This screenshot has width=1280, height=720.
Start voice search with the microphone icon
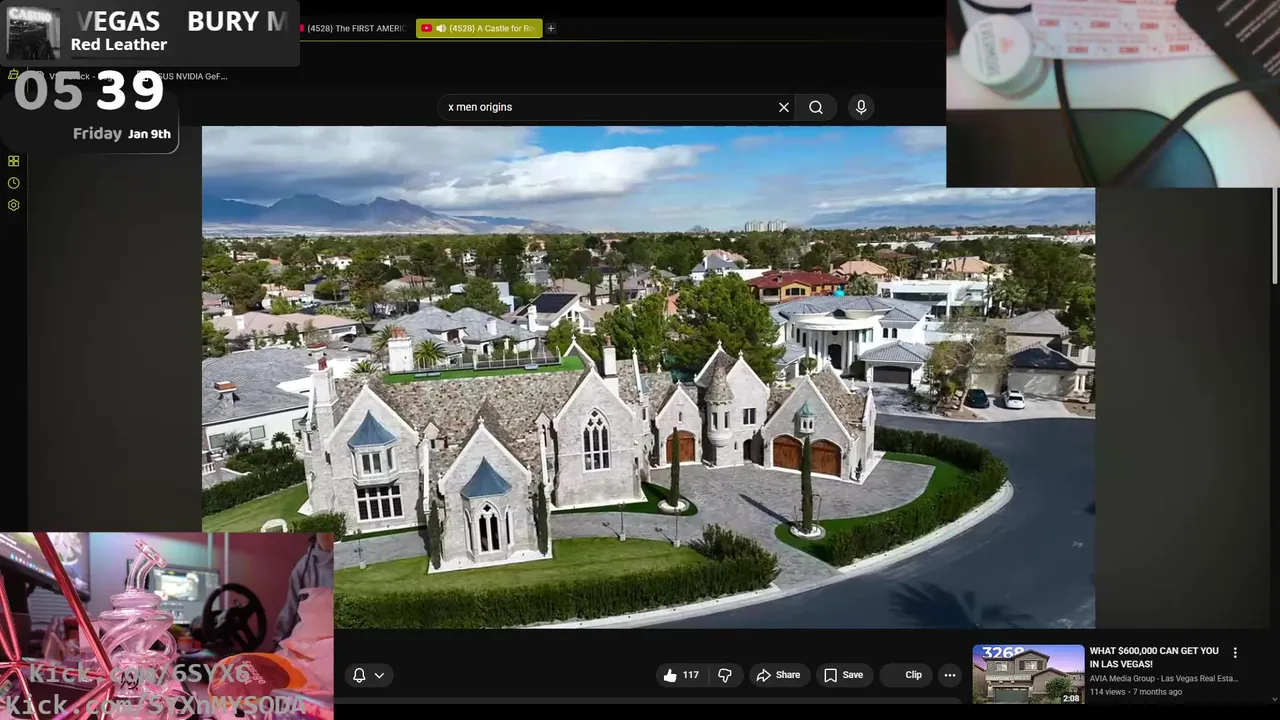[x=861, y=107]
